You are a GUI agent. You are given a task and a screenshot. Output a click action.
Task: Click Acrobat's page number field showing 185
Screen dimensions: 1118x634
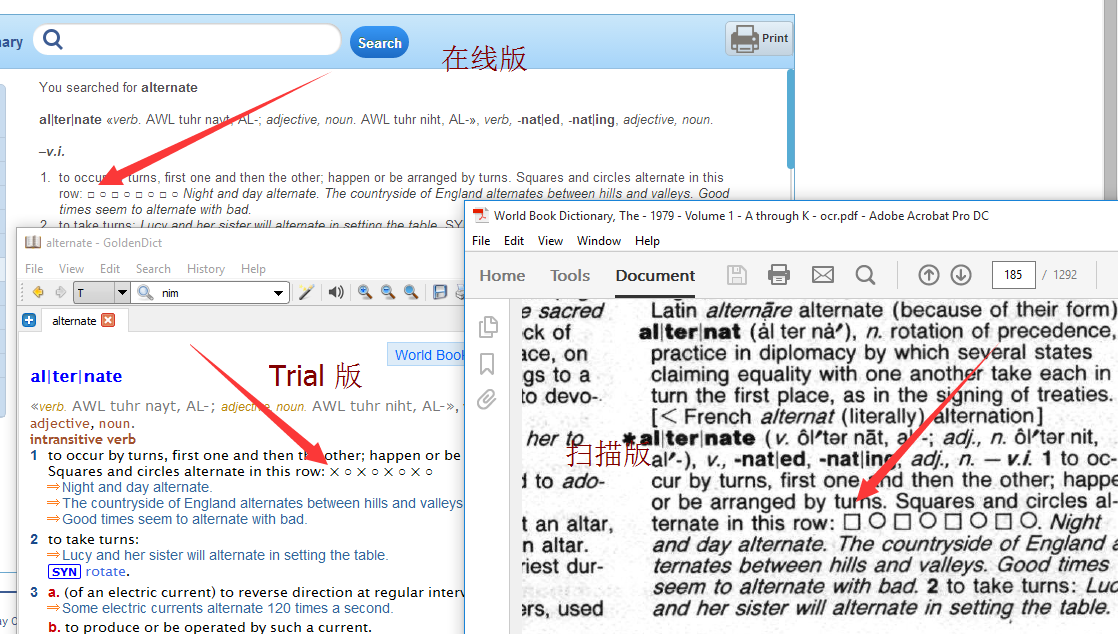(x=1013, y=275)
